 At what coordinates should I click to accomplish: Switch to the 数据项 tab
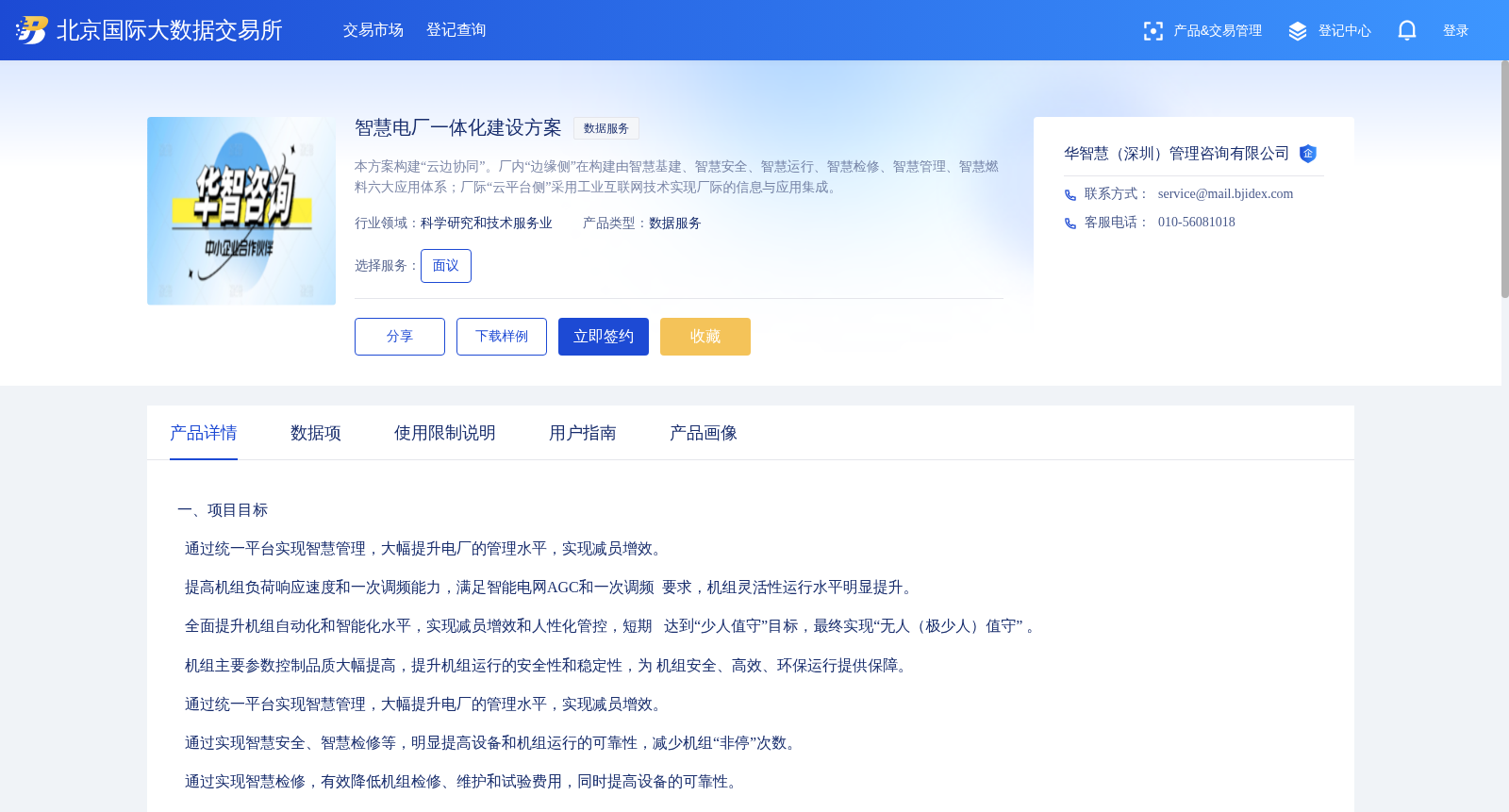tap(316, 433)
